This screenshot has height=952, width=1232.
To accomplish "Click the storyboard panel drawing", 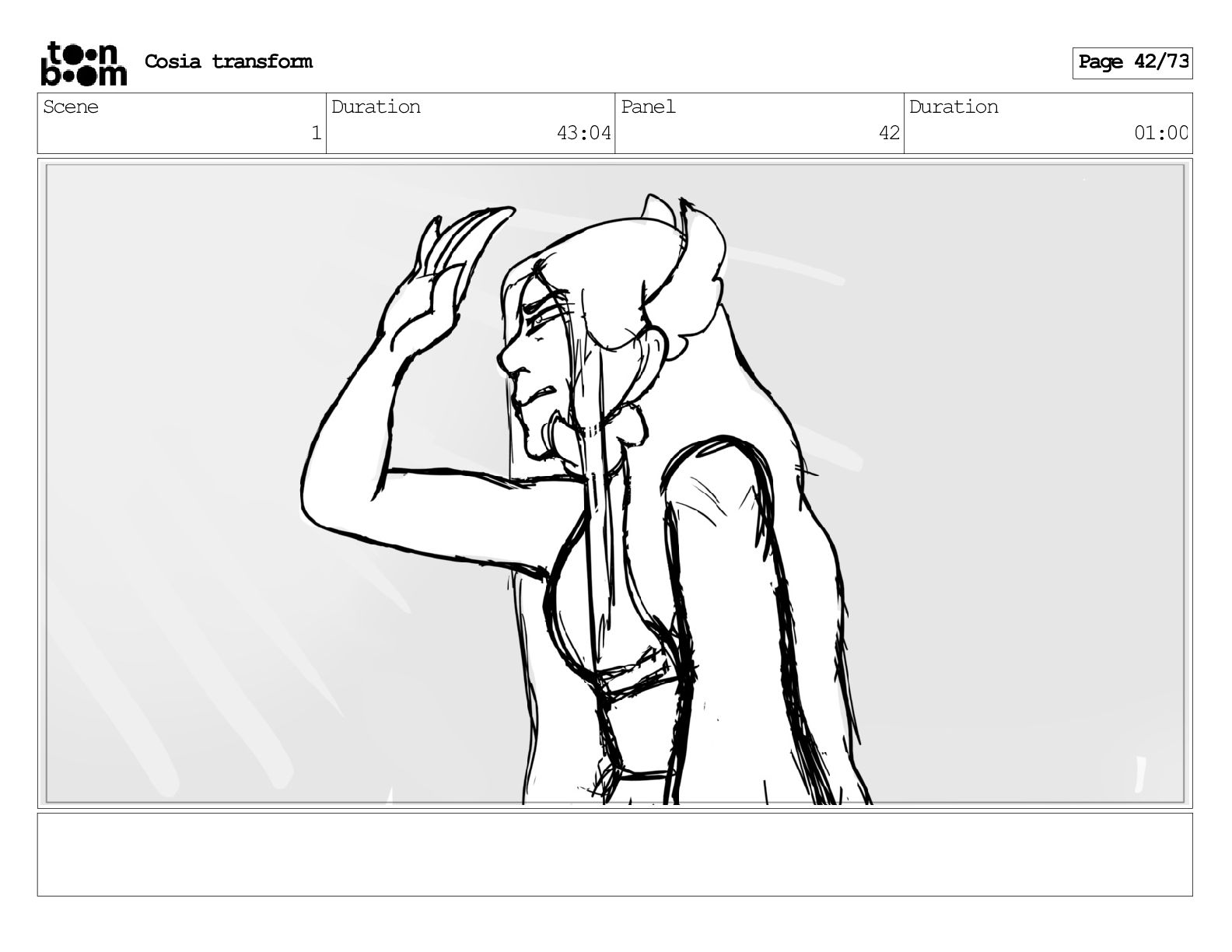I will pos(615,483).
